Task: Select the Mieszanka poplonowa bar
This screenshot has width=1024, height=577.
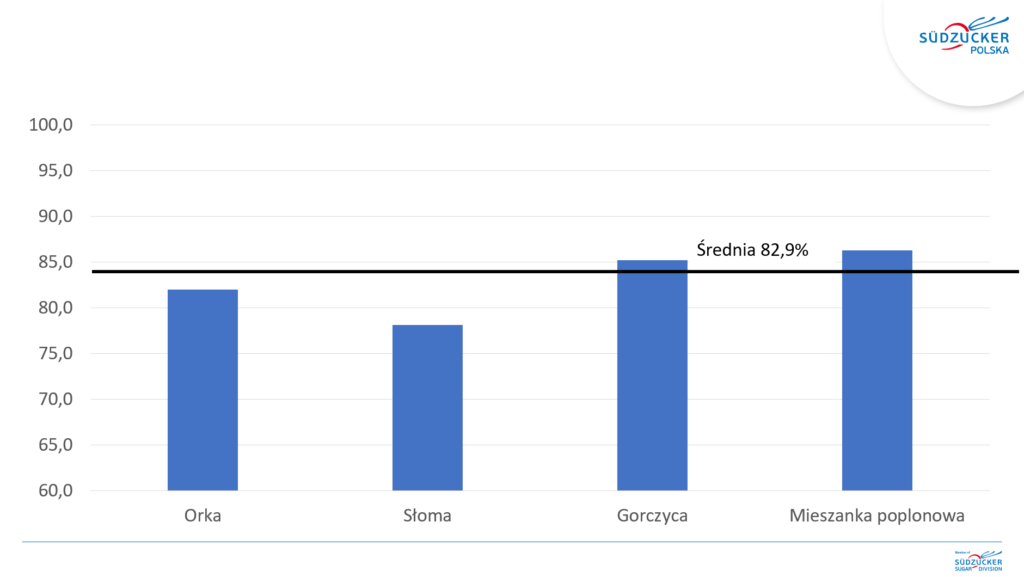Action: tap(876, 370)
